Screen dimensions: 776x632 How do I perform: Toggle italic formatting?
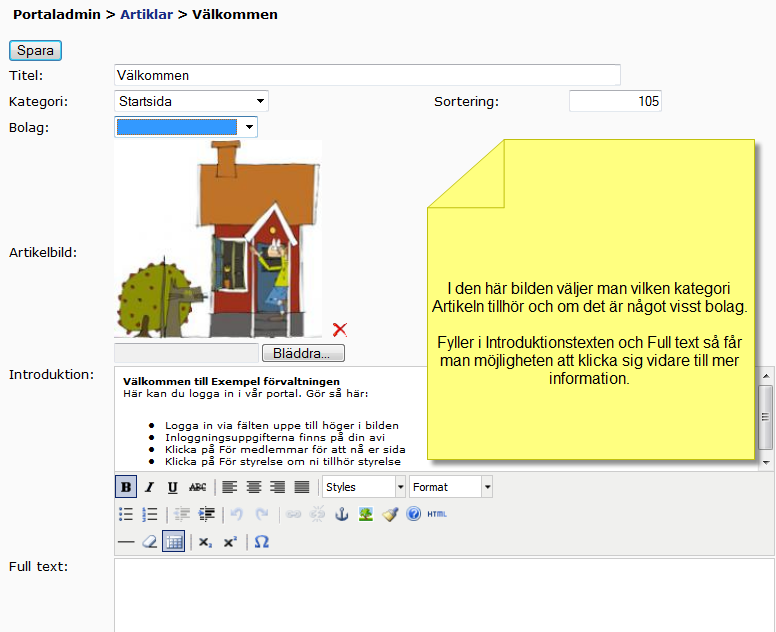(149, 487)
